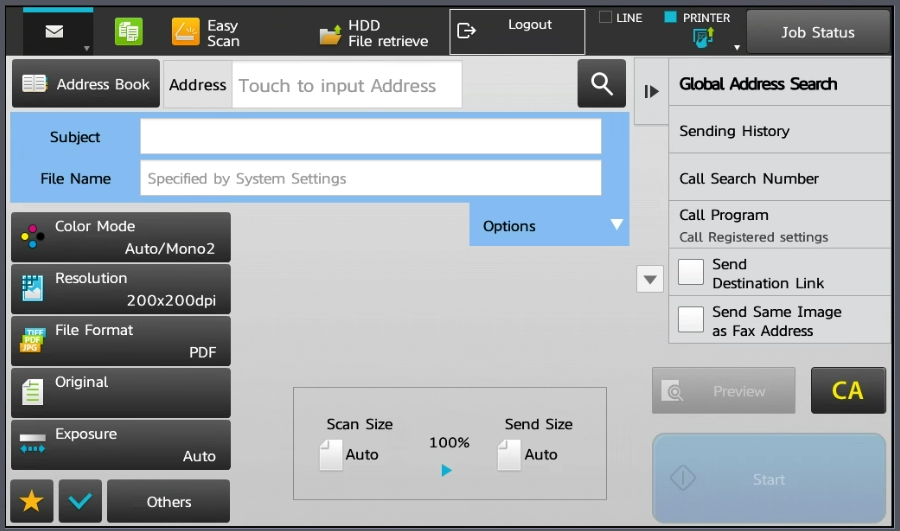Image resolution: width=900 pixels, height=531 pixels.
Task: Tap the CA clear all button
Action: pyautogui.click(x=848, y=391)
